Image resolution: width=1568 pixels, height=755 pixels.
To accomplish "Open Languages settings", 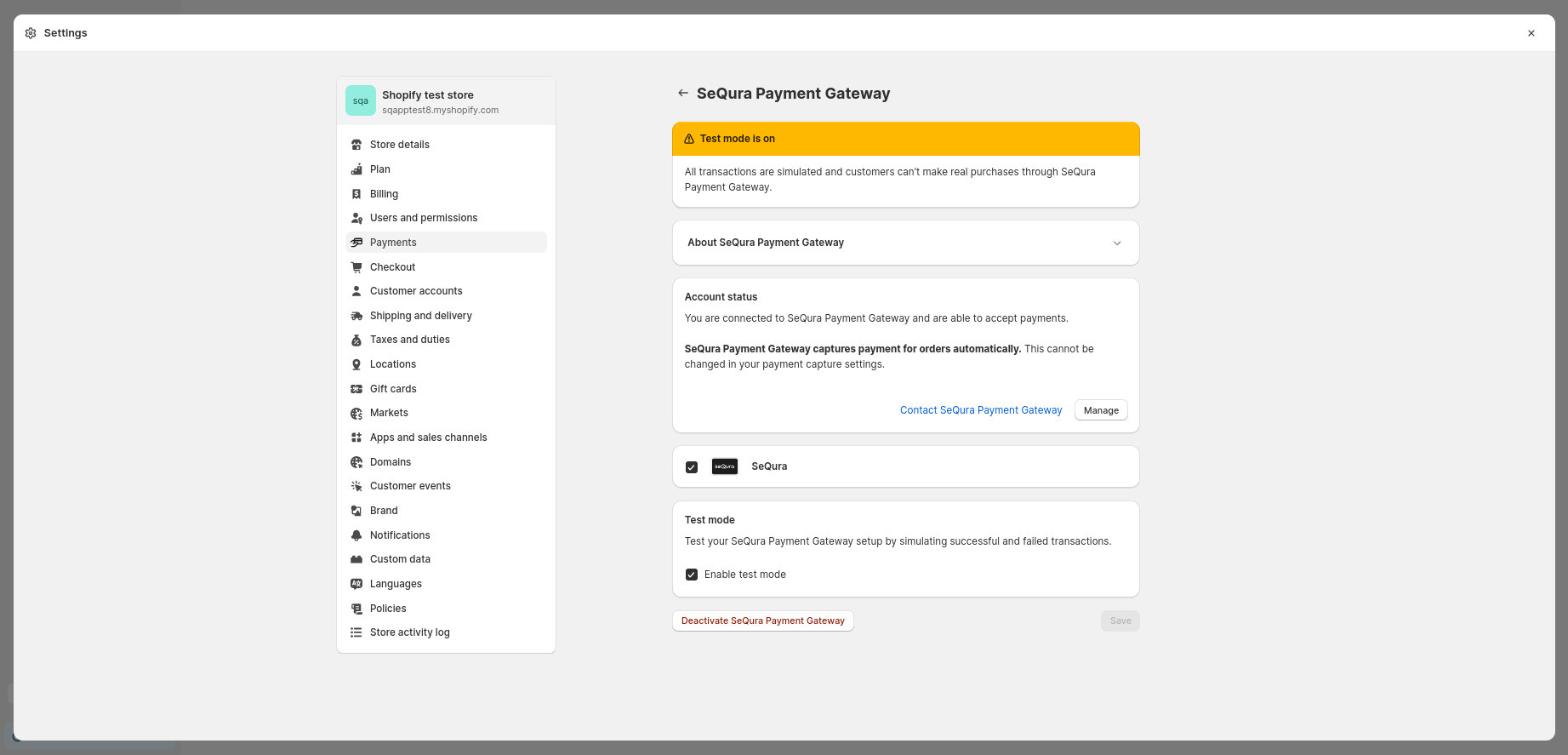I will click(x=446, y=584).
